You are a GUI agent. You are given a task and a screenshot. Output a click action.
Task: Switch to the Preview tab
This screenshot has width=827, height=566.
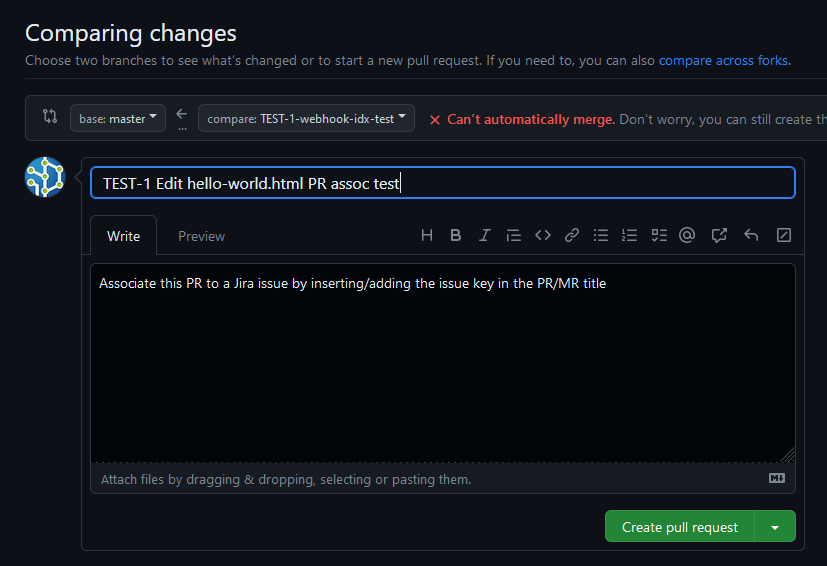pyautogui.click(x=201, y=236)
